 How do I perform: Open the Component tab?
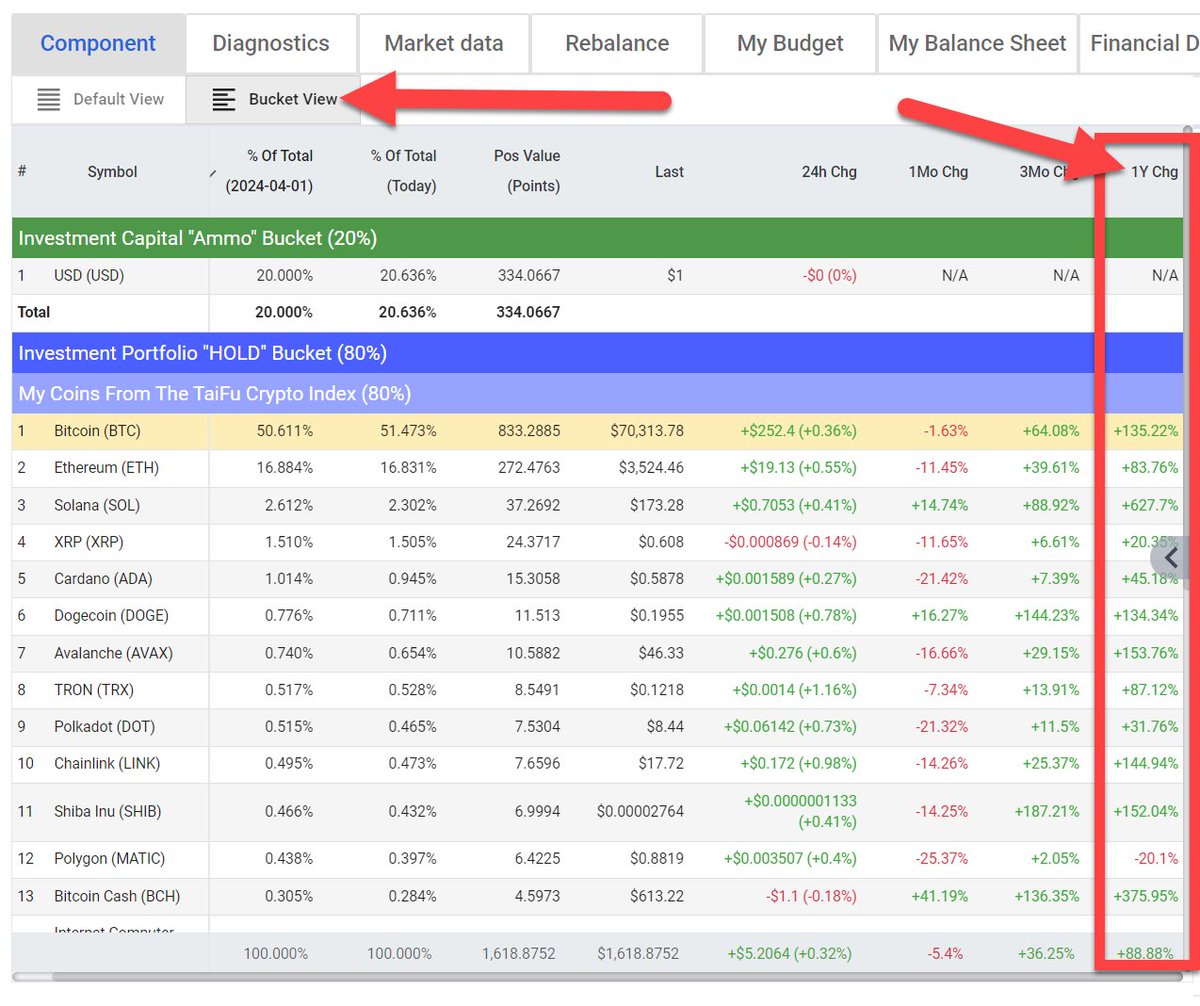(x=98, y=44)
